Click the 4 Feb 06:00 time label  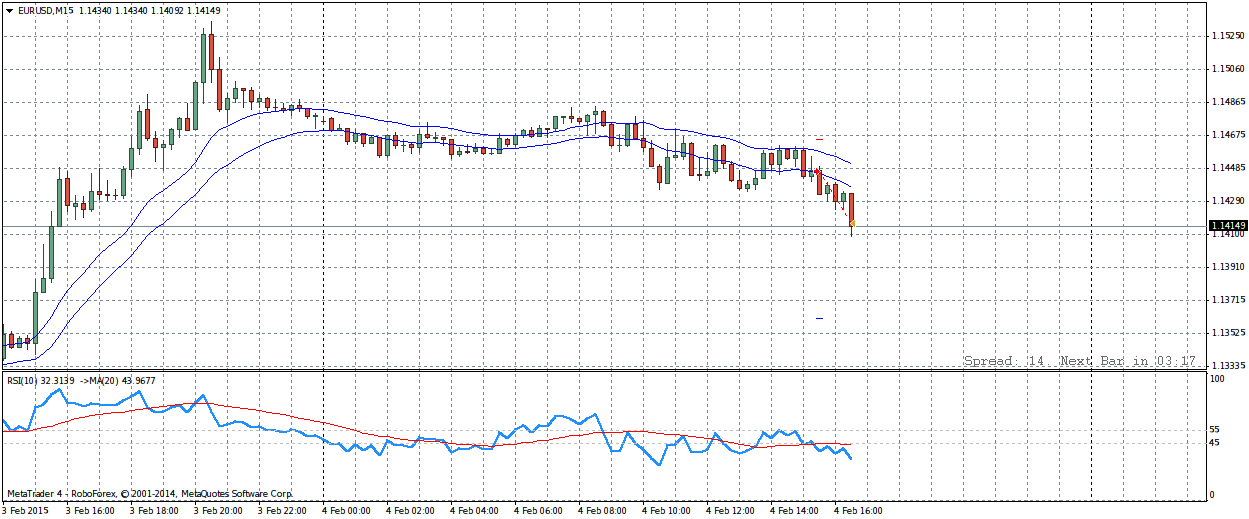coord(538,511)
